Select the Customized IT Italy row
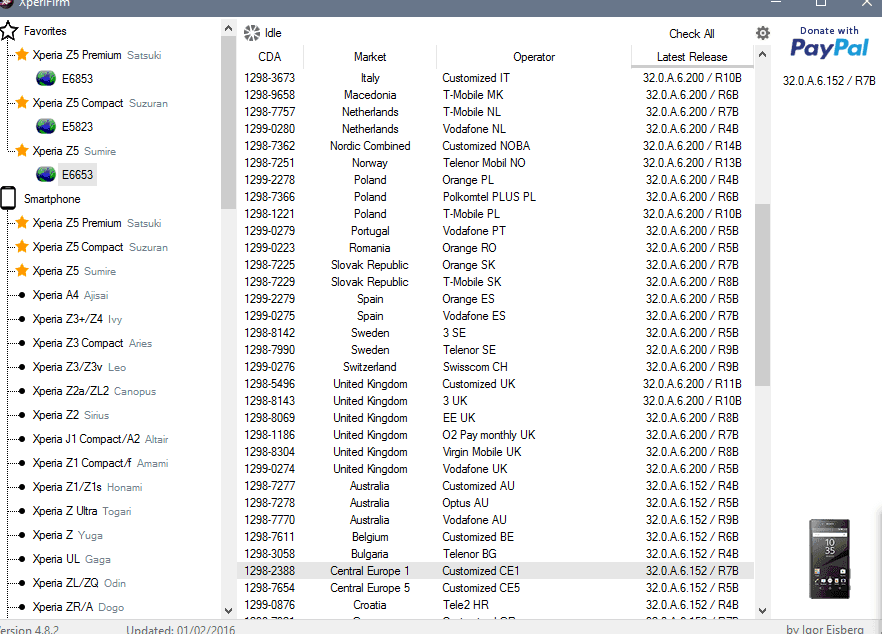Screen dimensions: 882x634 tap(495, 78)
